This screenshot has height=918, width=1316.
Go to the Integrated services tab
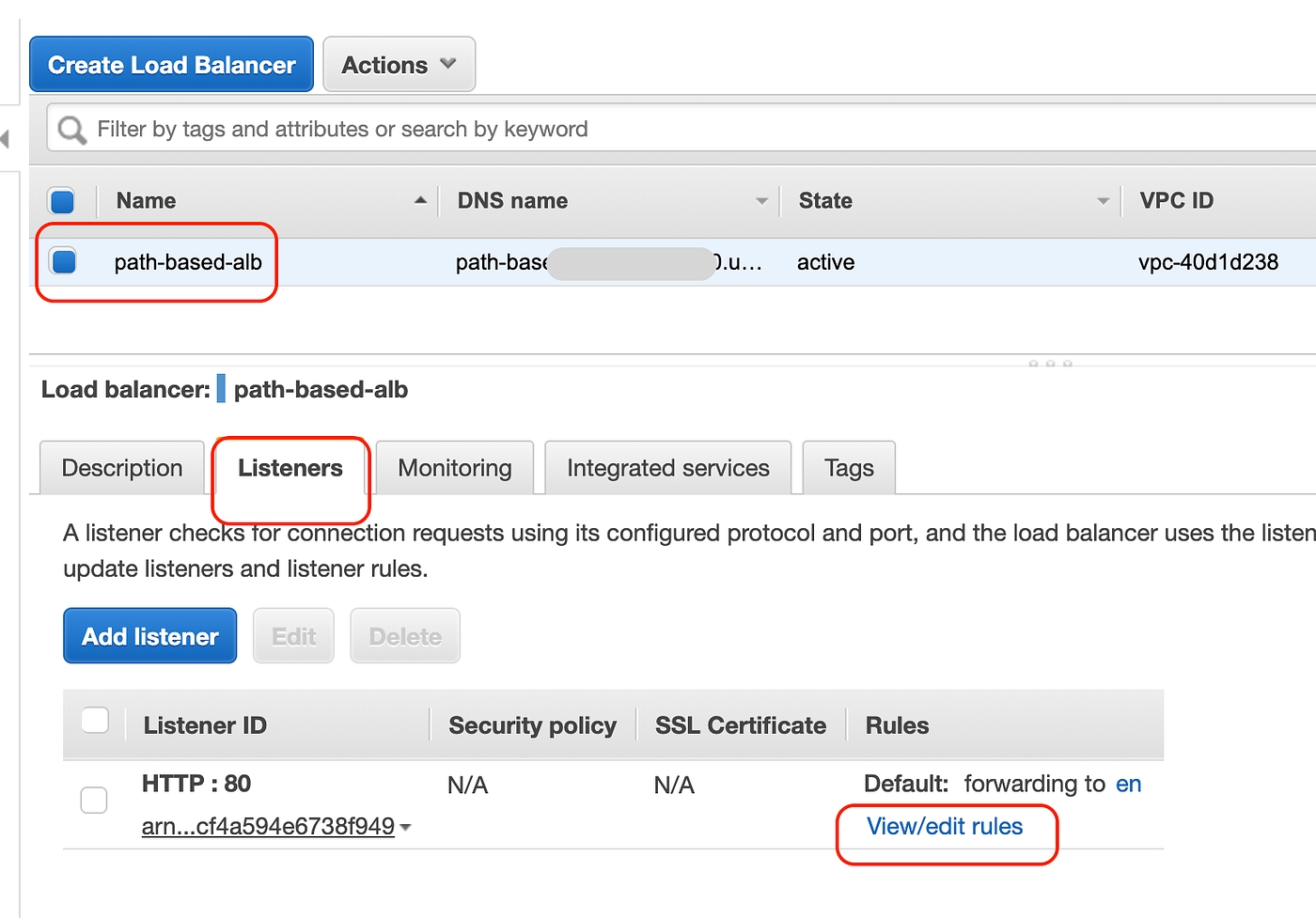point(667,468)
